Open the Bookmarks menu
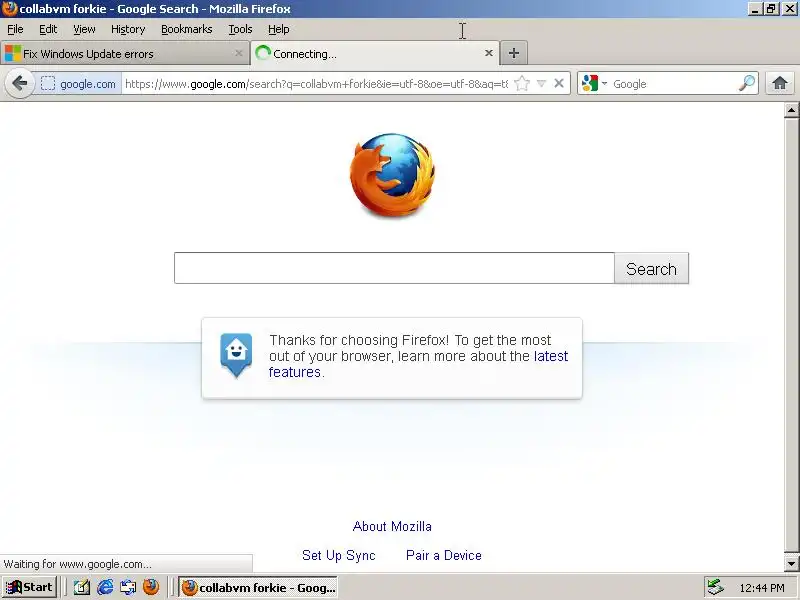This screenshot has height=600, width=800. pyautogui.click(x=187, y=29)
